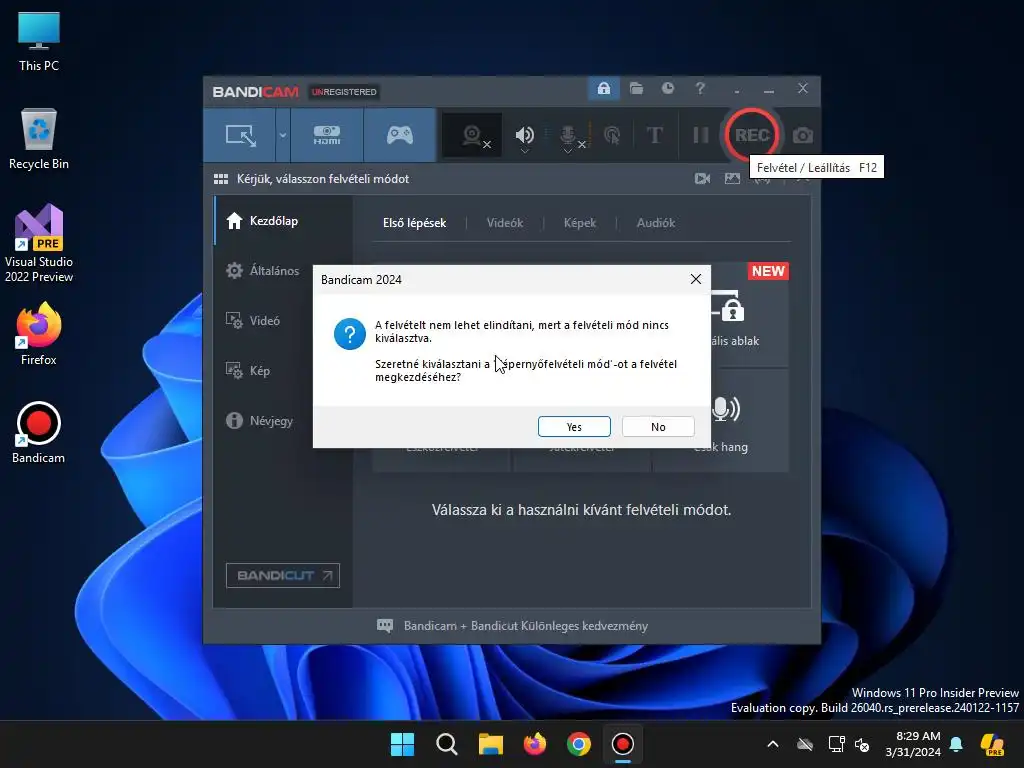
Task: Toggle the speaker sound icon
Action: click(x=524, y=134)
